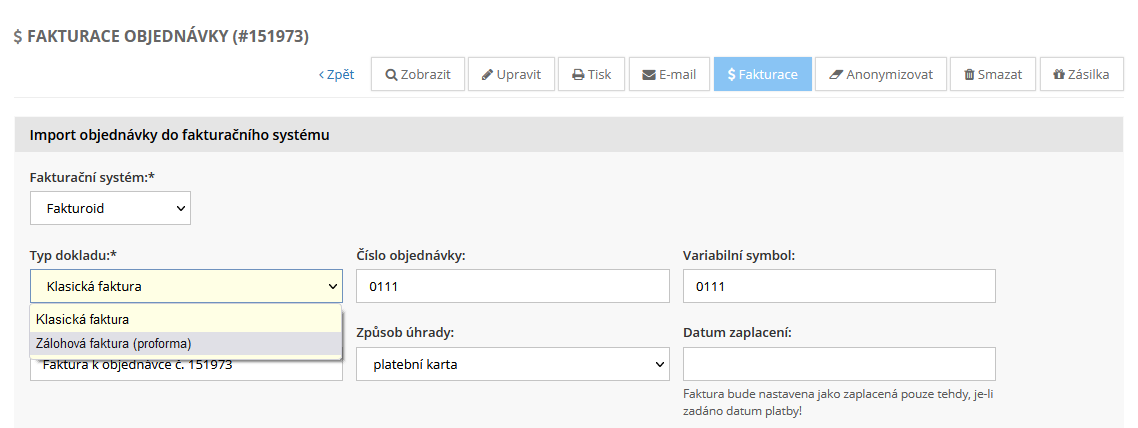Viewport: 1138px width, 428px height.
Task: Focus the Variabilní symbol field
Action: pyautogui.click(x=839, y=286)
